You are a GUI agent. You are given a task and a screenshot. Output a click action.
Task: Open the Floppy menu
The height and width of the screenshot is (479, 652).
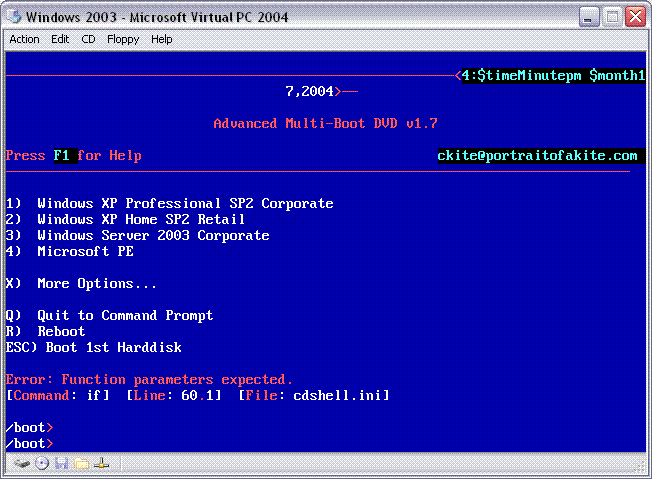pos(123,40)
